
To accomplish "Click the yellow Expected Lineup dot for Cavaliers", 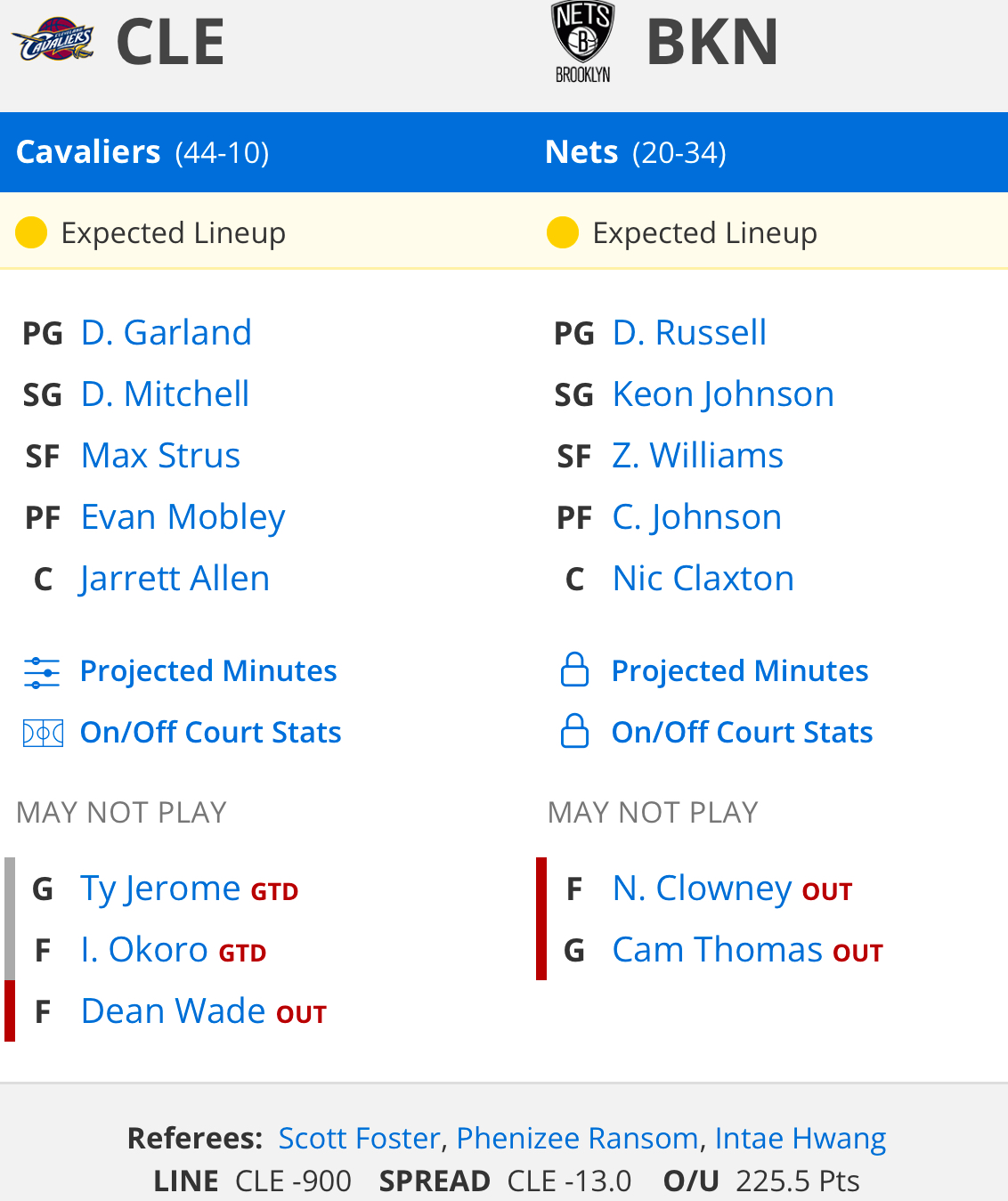I will (31, 233).
